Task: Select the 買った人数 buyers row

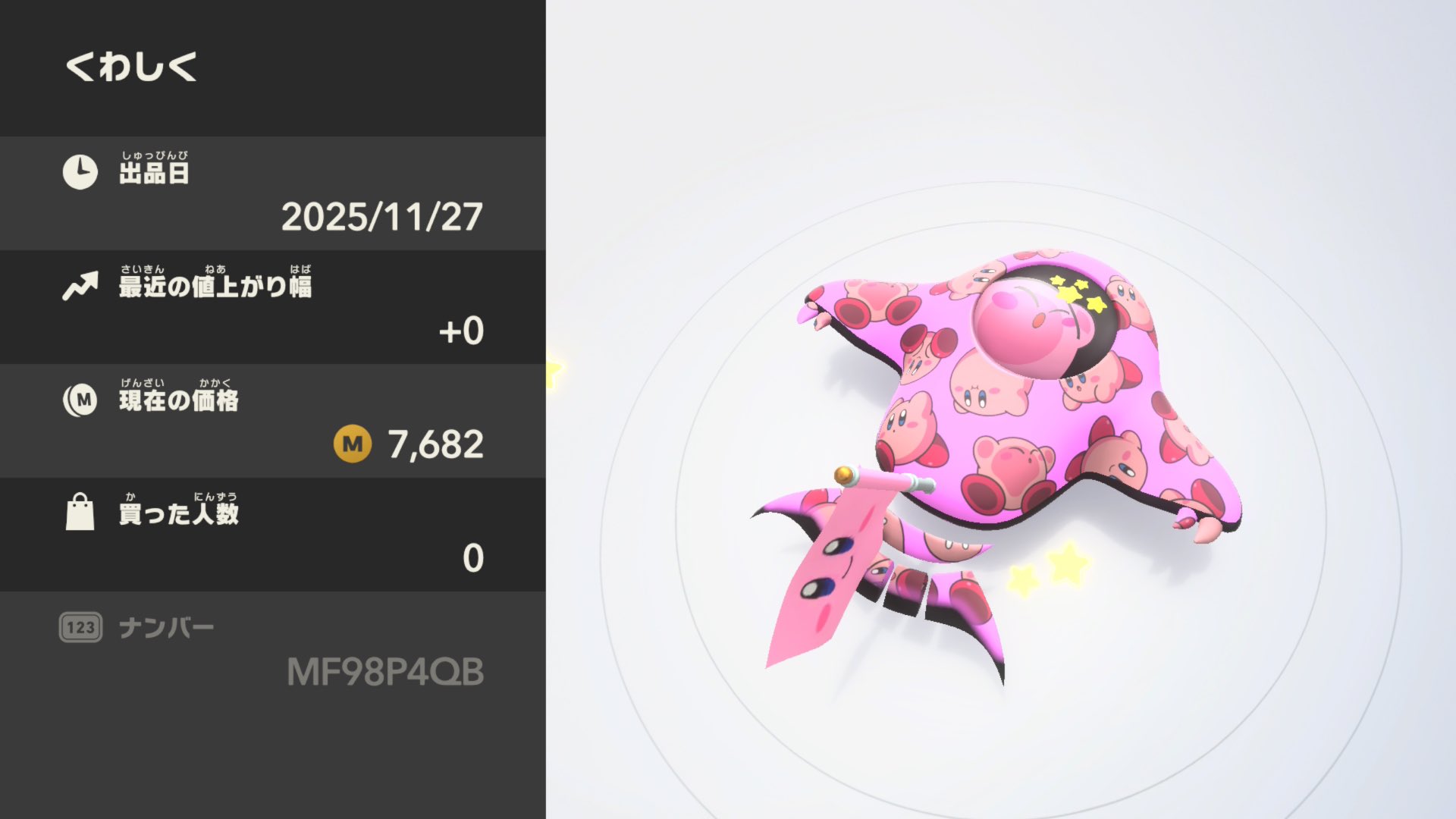Action: click(x=273, y=535)
